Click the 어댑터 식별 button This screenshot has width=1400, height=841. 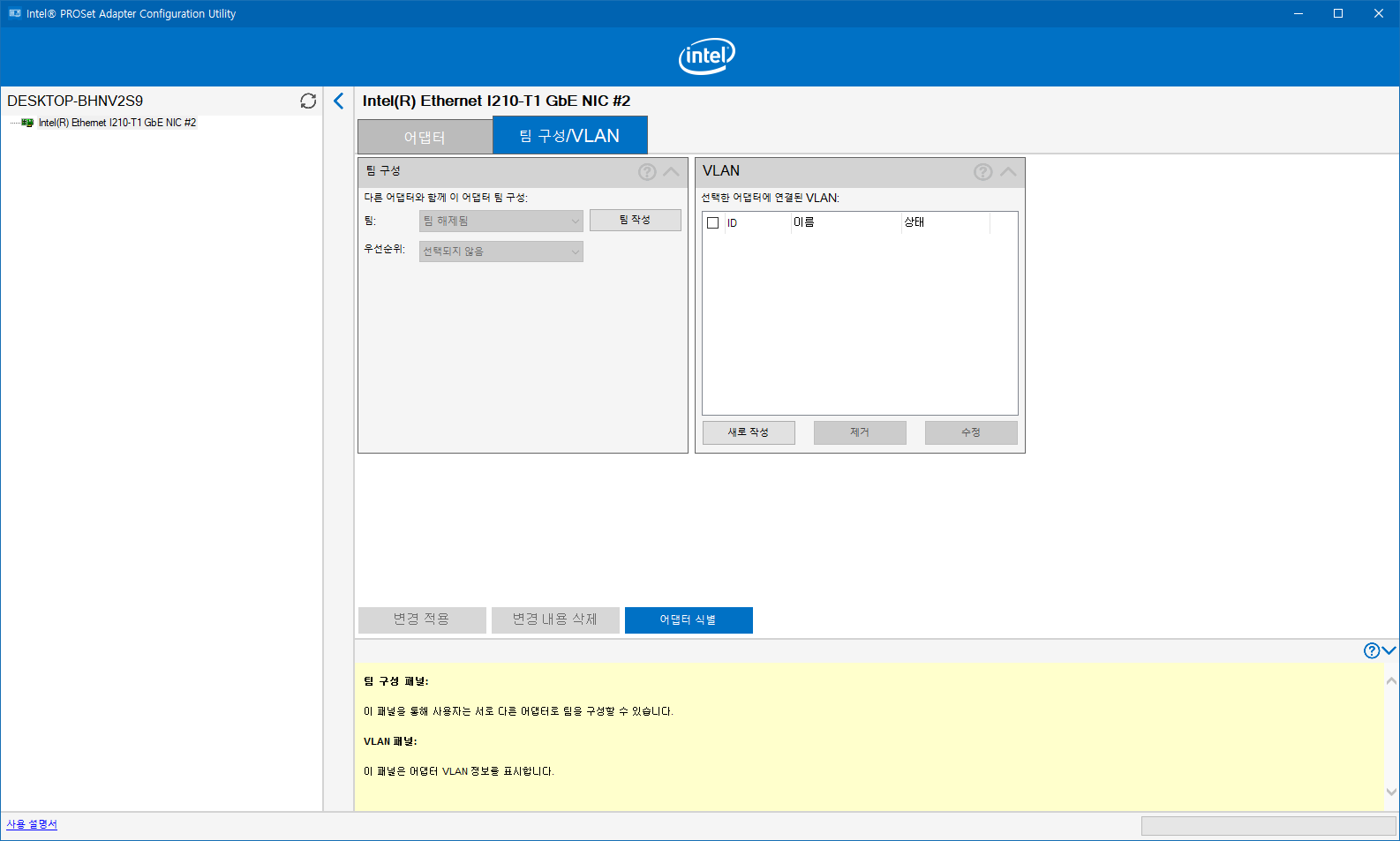(x=689, y=619)
